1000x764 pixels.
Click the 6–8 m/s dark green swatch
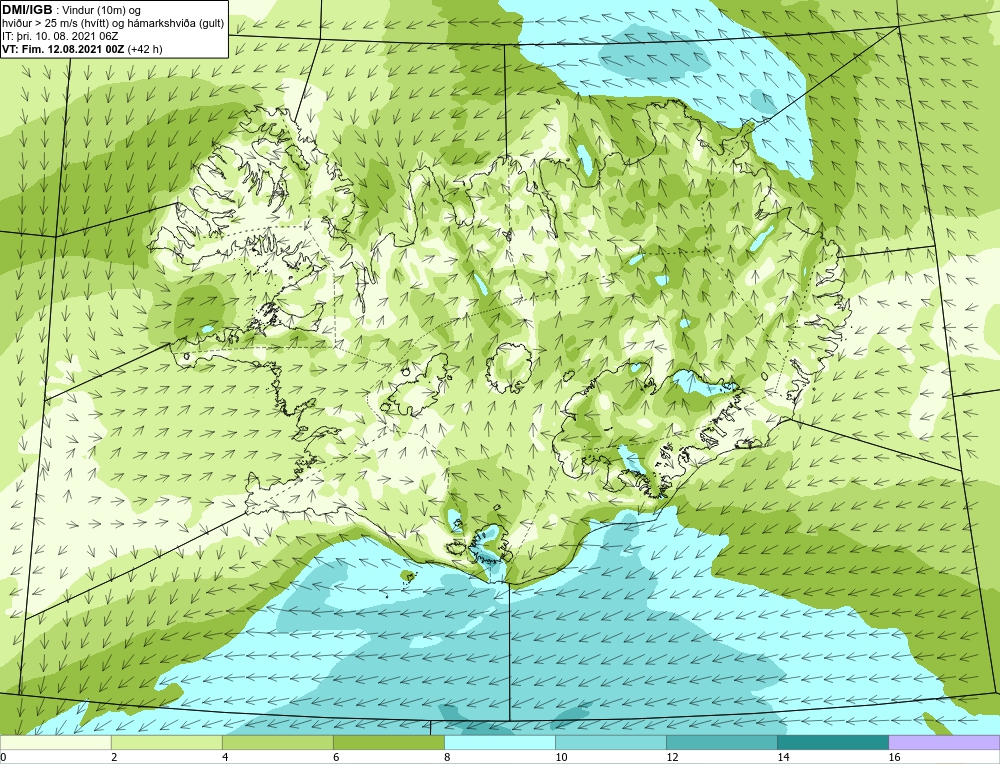388,742
